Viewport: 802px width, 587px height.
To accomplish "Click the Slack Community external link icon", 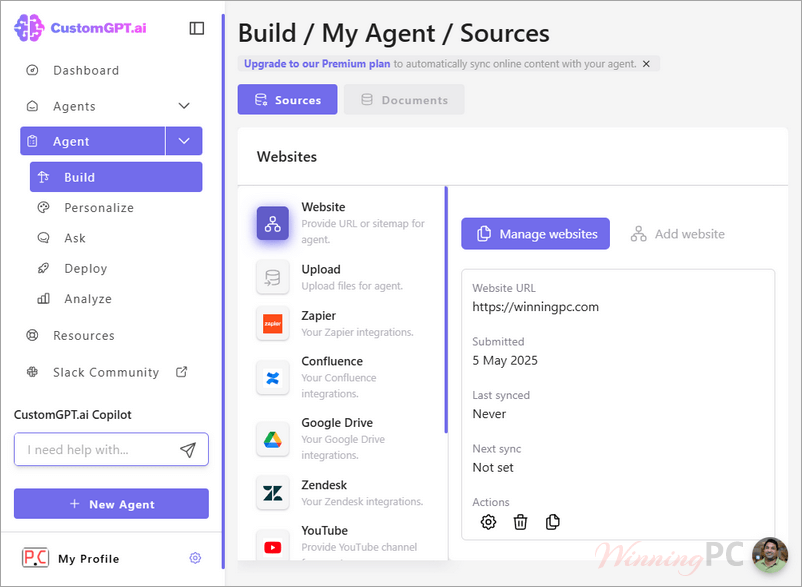I will pyautogui.click(x=182, y=372).
